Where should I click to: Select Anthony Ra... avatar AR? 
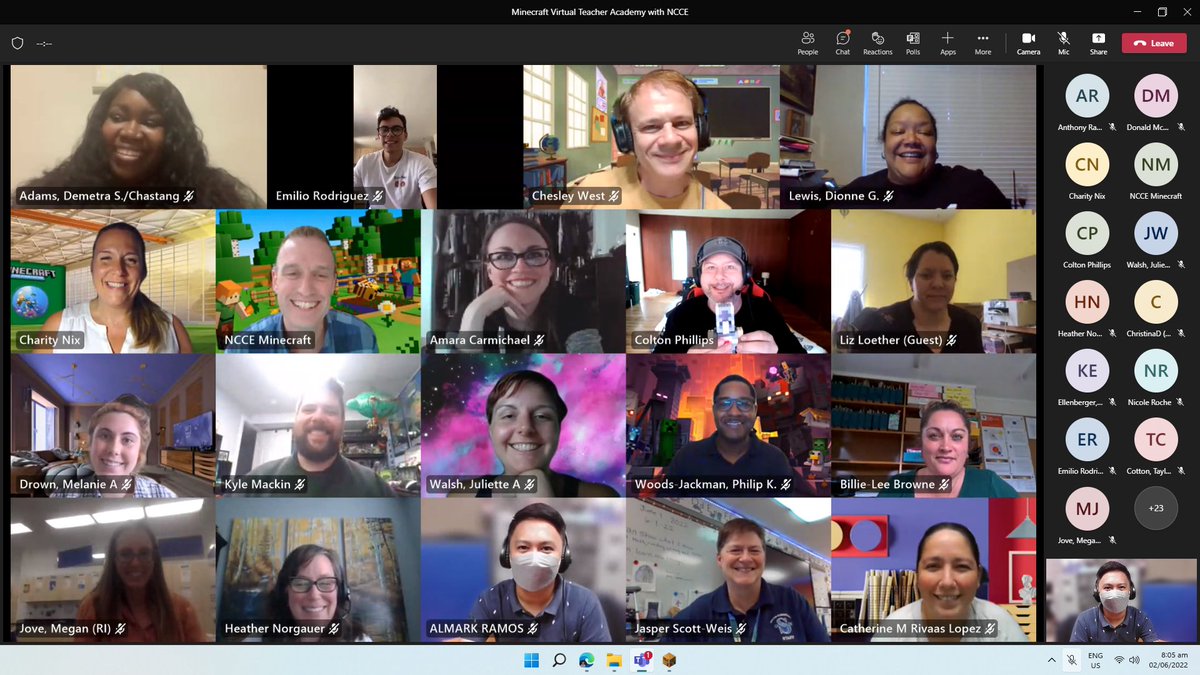point(1087,96)
